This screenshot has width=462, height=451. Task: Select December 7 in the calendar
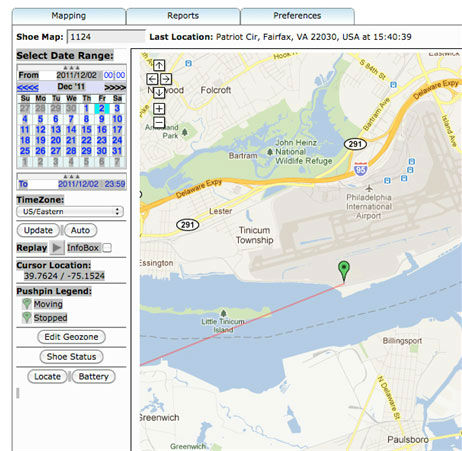pyautogui.click(x=71, y=119)
